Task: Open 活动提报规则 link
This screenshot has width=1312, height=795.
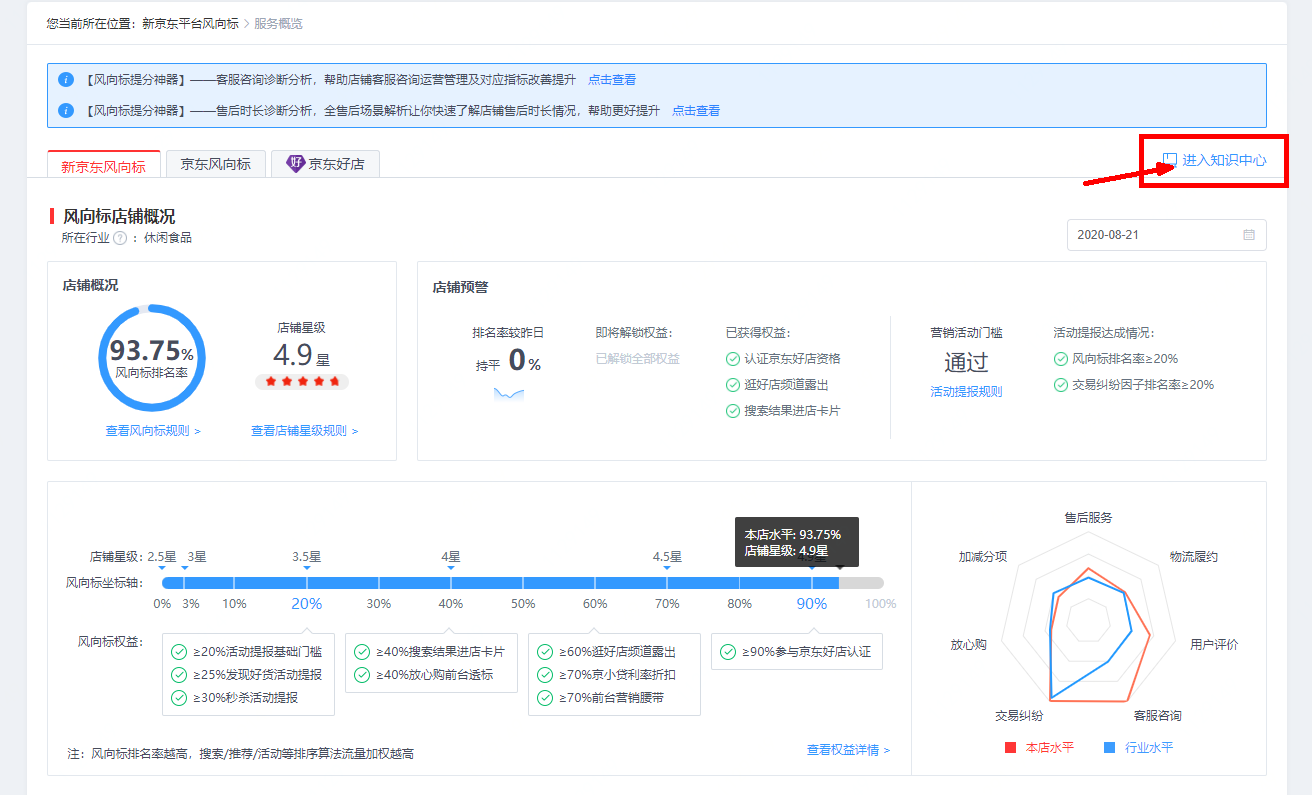Action: (x=966, y=392)
